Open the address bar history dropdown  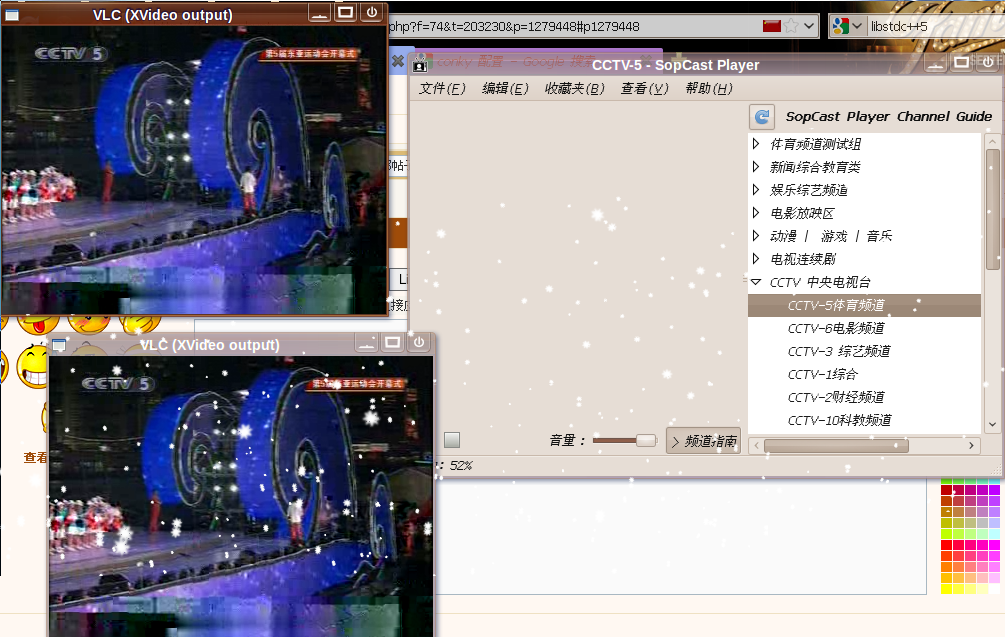809,26
